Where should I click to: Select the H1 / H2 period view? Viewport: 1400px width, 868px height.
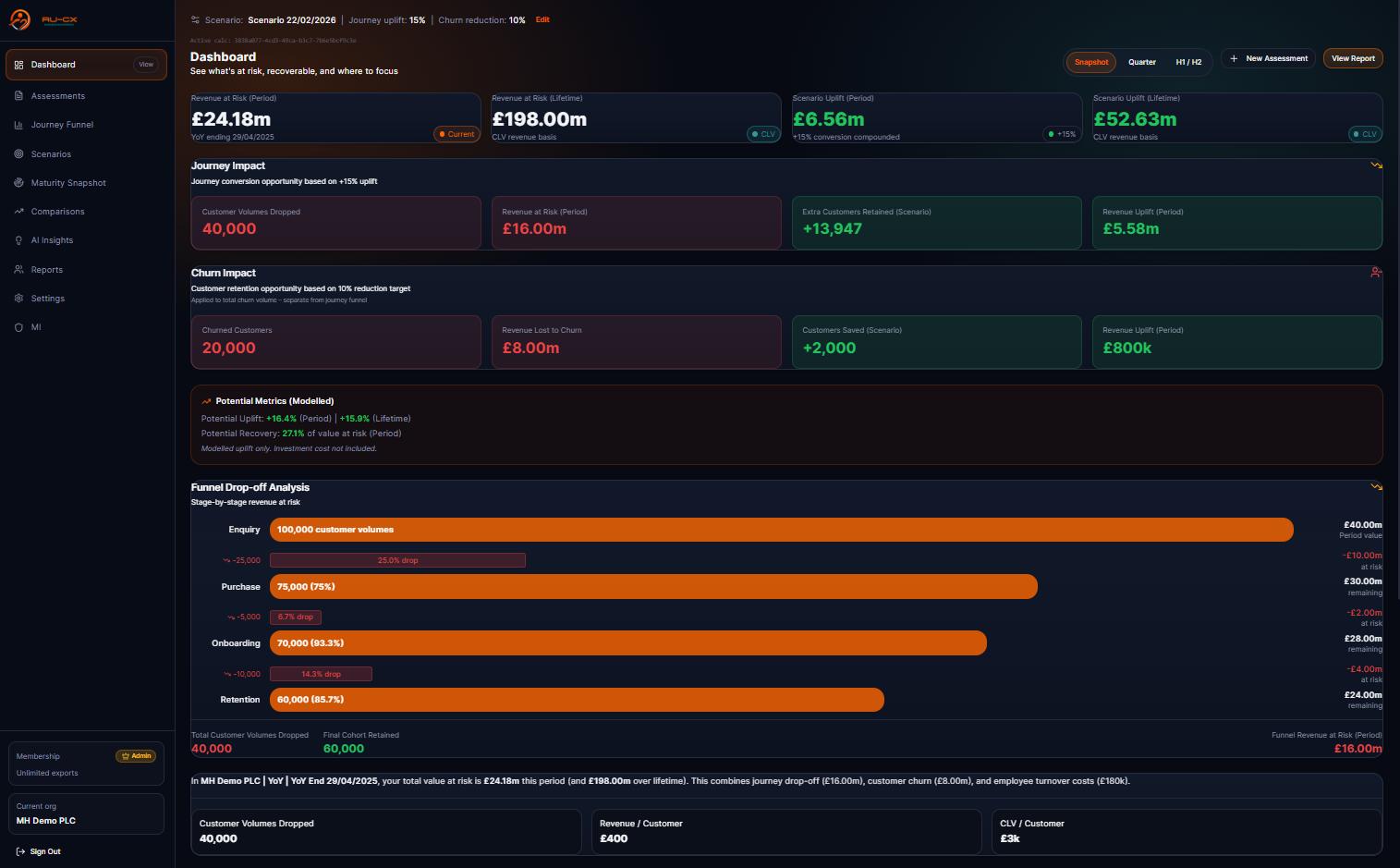[x=1188, y=62]
